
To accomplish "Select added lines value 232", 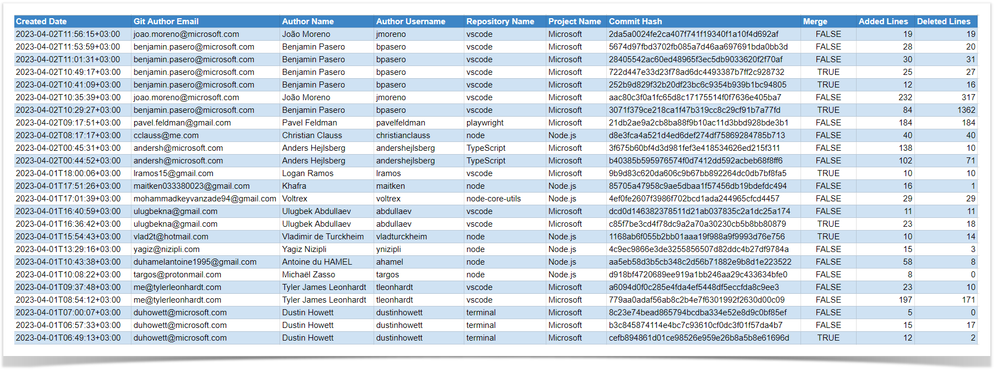I will tap(905, 97).
